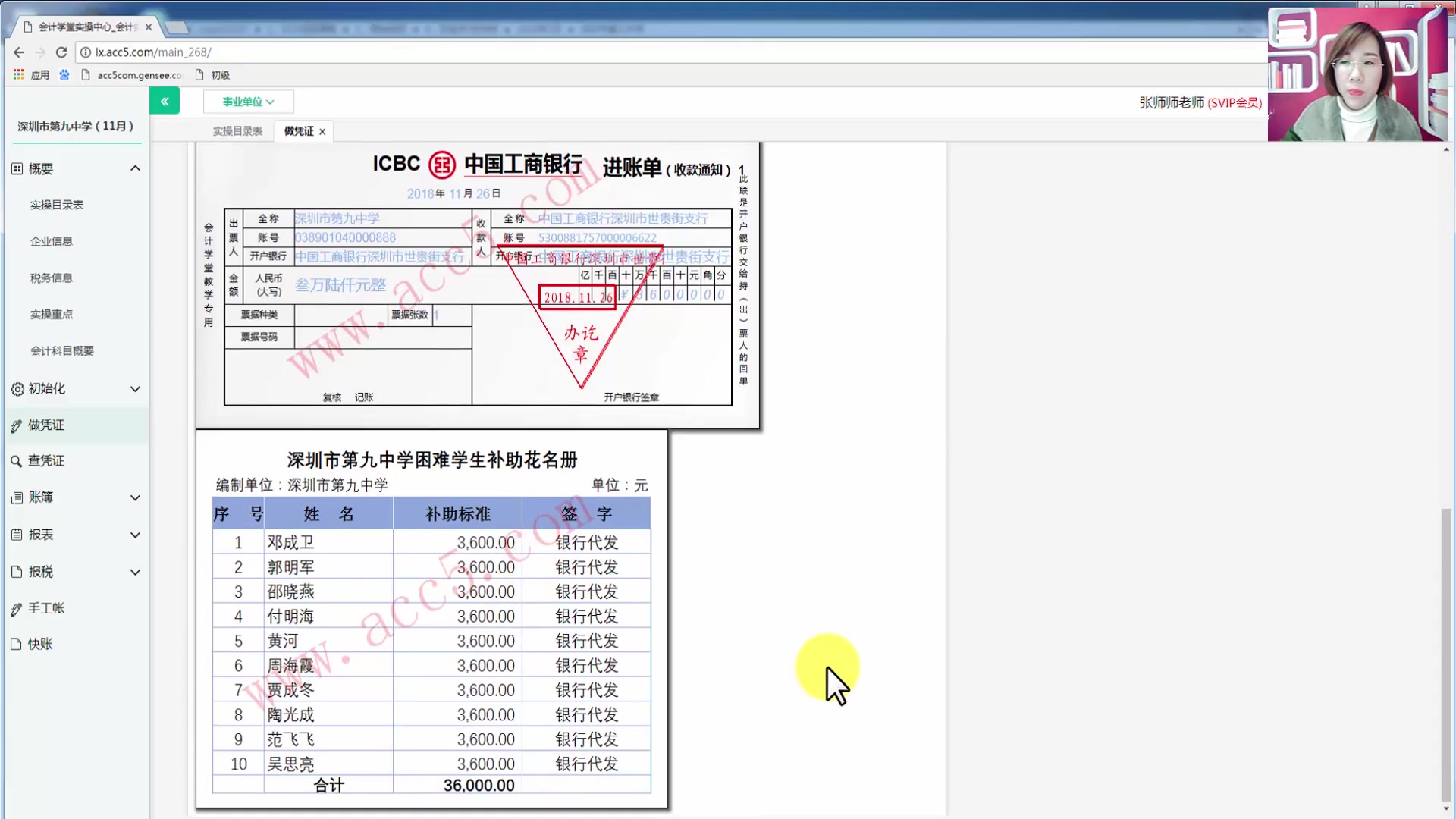Click the 手工帐 pencil icon
The width and height of the screenshot is (1456, 819).
tap(16, 609)
